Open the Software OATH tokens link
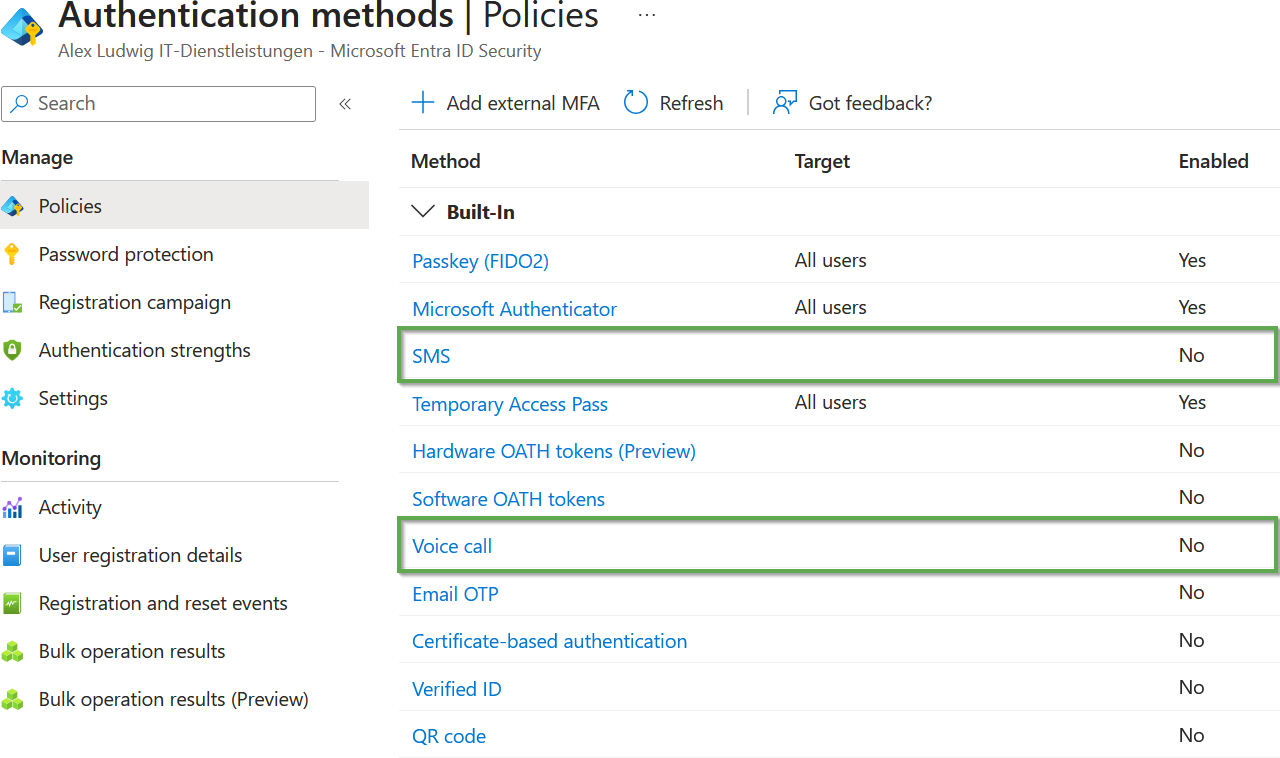The width and height of the screenshot is (1280, 758). (x=508, y=499)
